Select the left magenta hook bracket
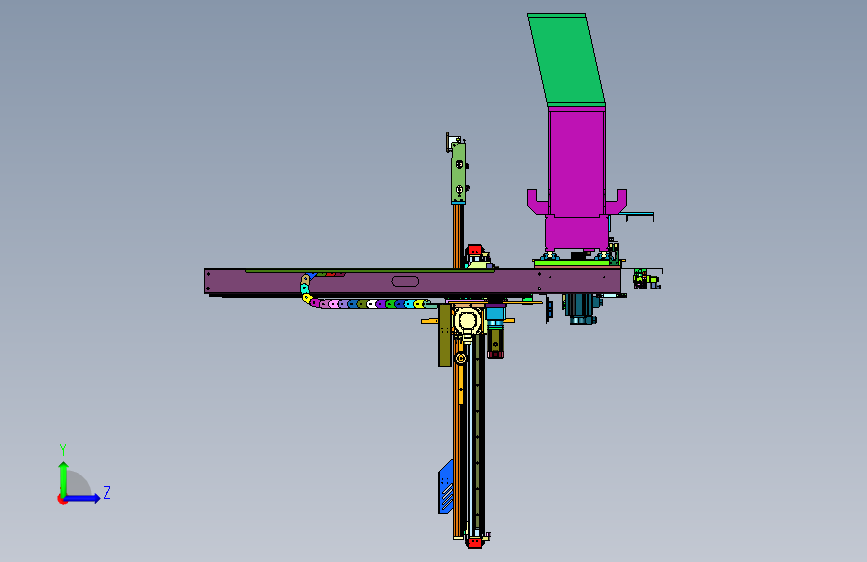 click(x=536, y=202)
